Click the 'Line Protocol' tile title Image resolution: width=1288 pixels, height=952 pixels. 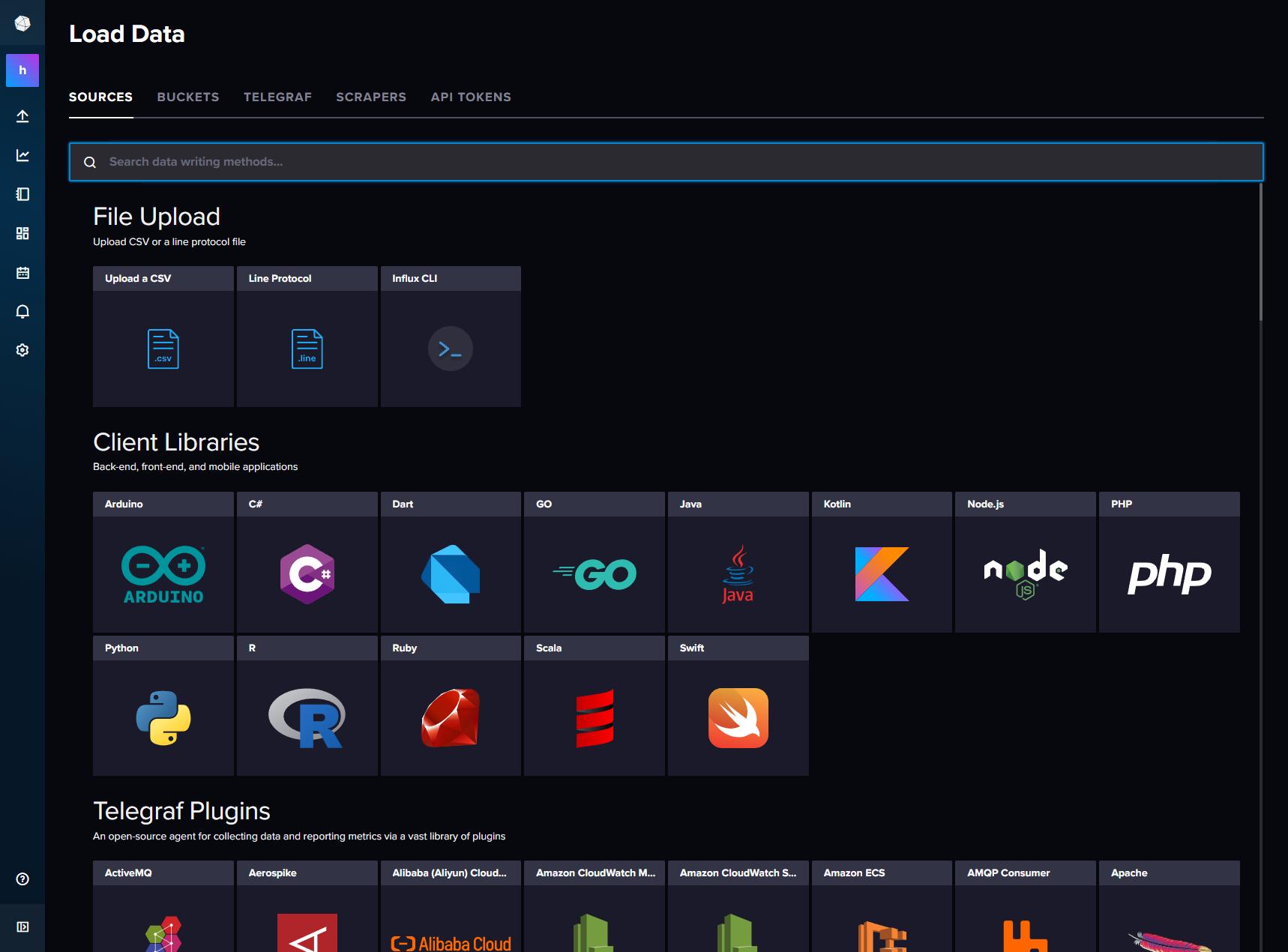[x=280, y=278]
